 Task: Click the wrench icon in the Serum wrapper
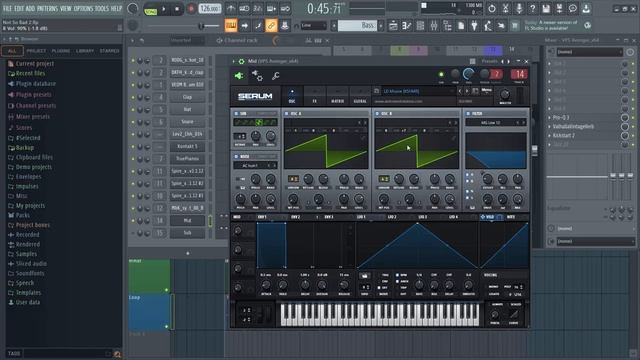(276, 76)
